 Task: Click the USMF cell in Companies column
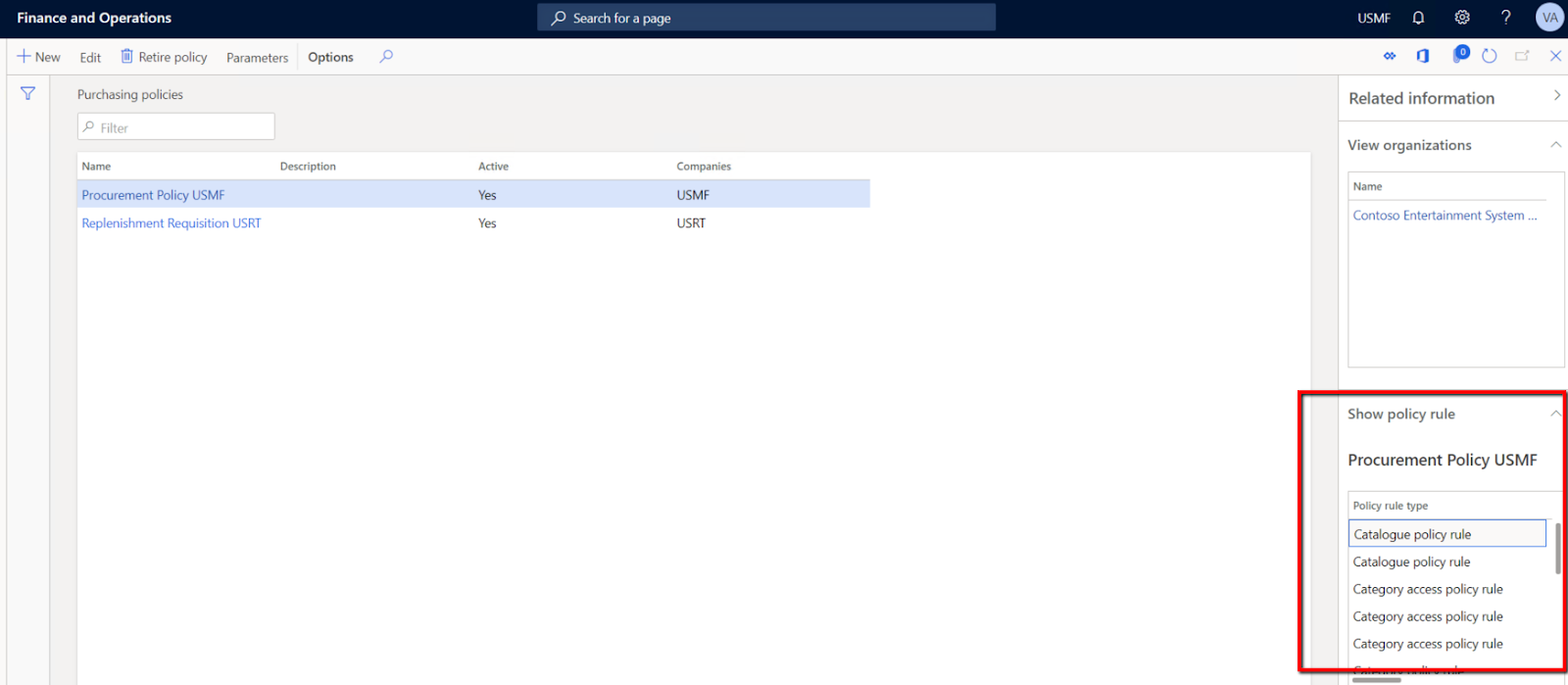tap(693, 195)
